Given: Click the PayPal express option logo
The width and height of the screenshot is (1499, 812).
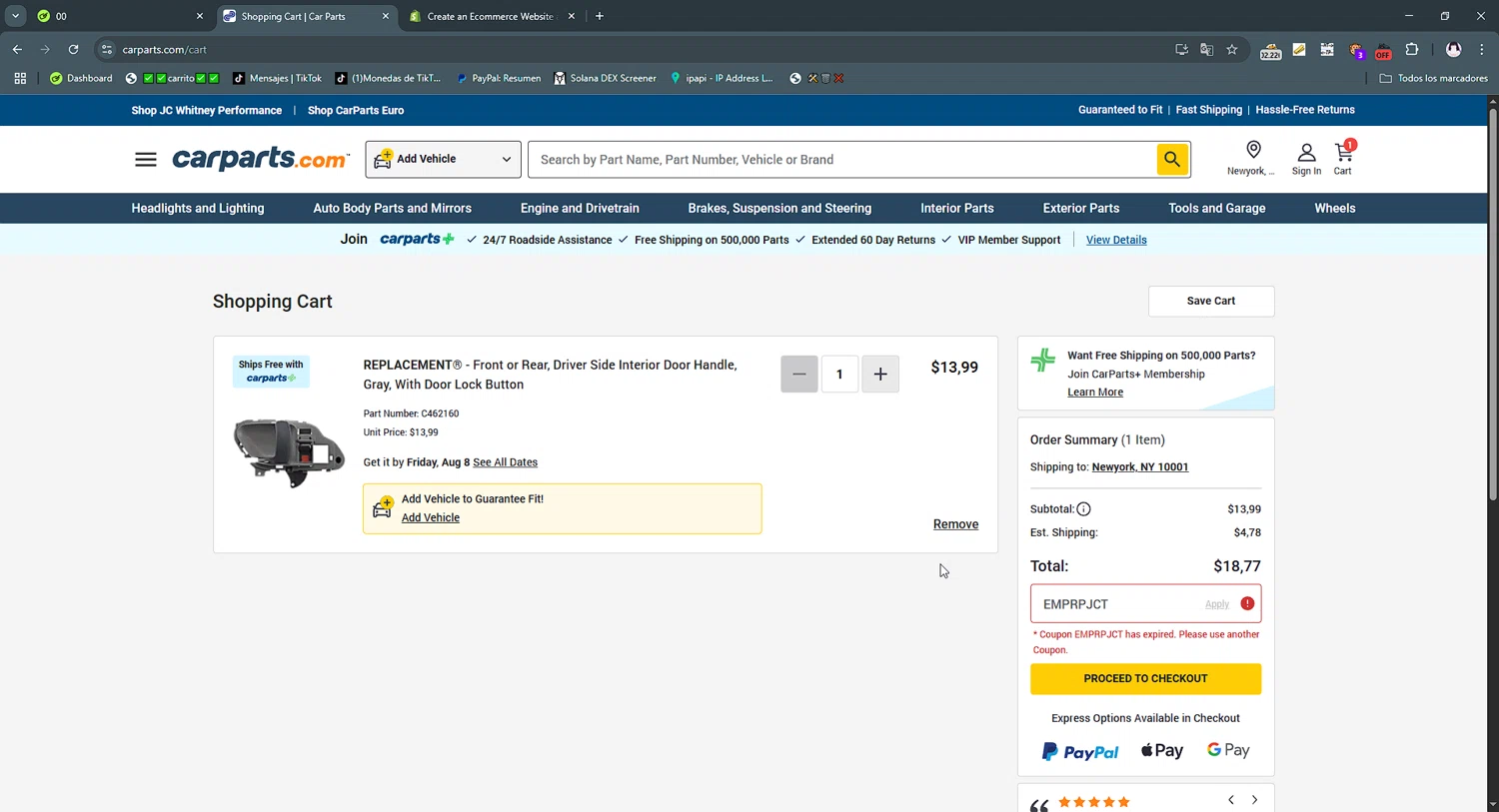Looking at the screenshot, I should pyautogui.click(x=1080, y=751).
